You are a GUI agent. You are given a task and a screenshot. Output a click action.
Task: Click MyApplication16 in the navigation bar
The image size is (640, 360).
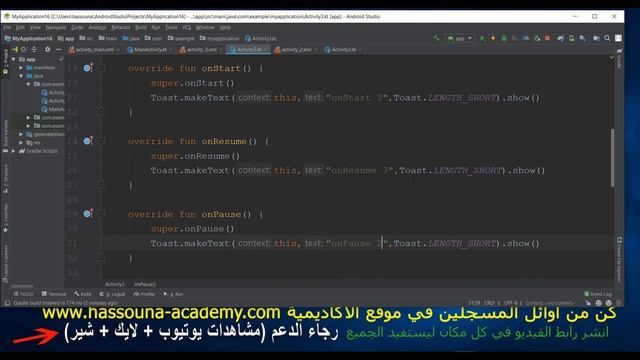click(x=29, y=38)
